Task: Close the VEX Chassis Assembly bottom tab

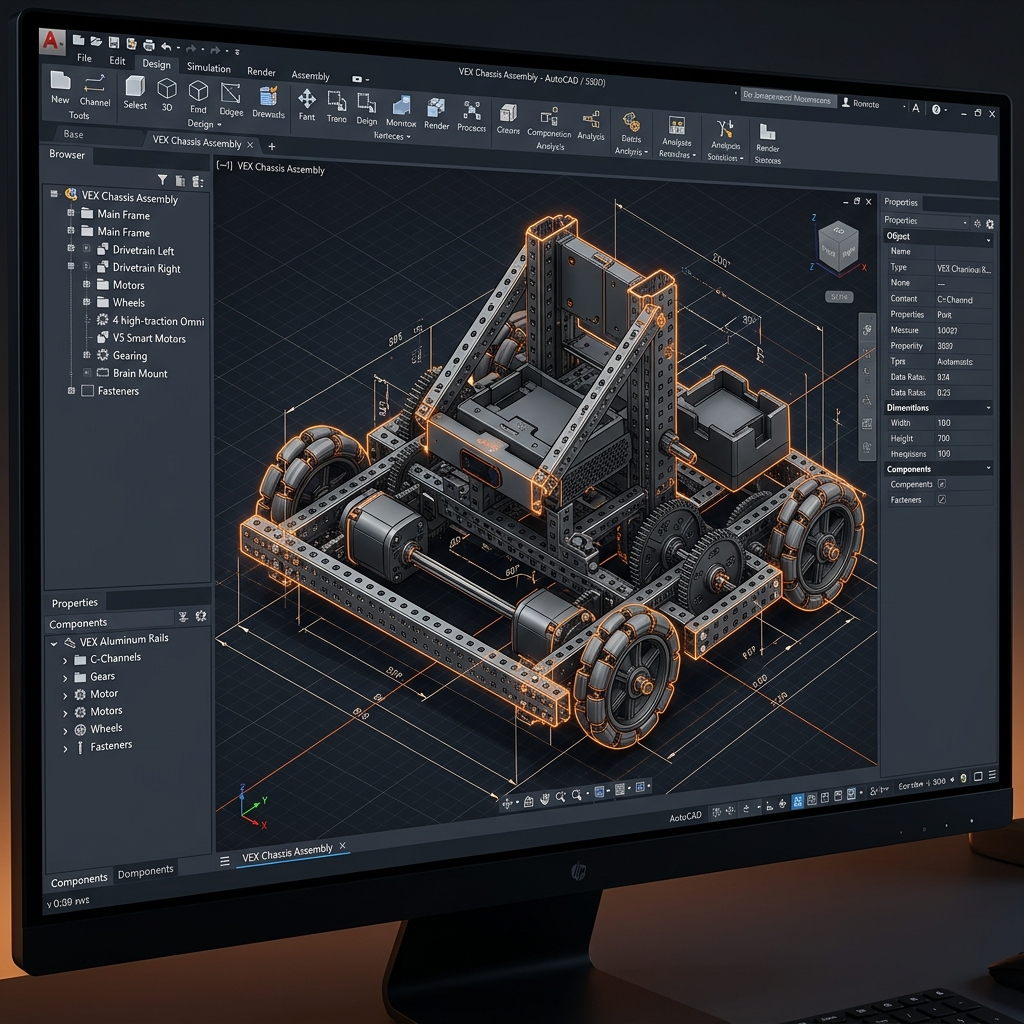Action: point(342,846)
